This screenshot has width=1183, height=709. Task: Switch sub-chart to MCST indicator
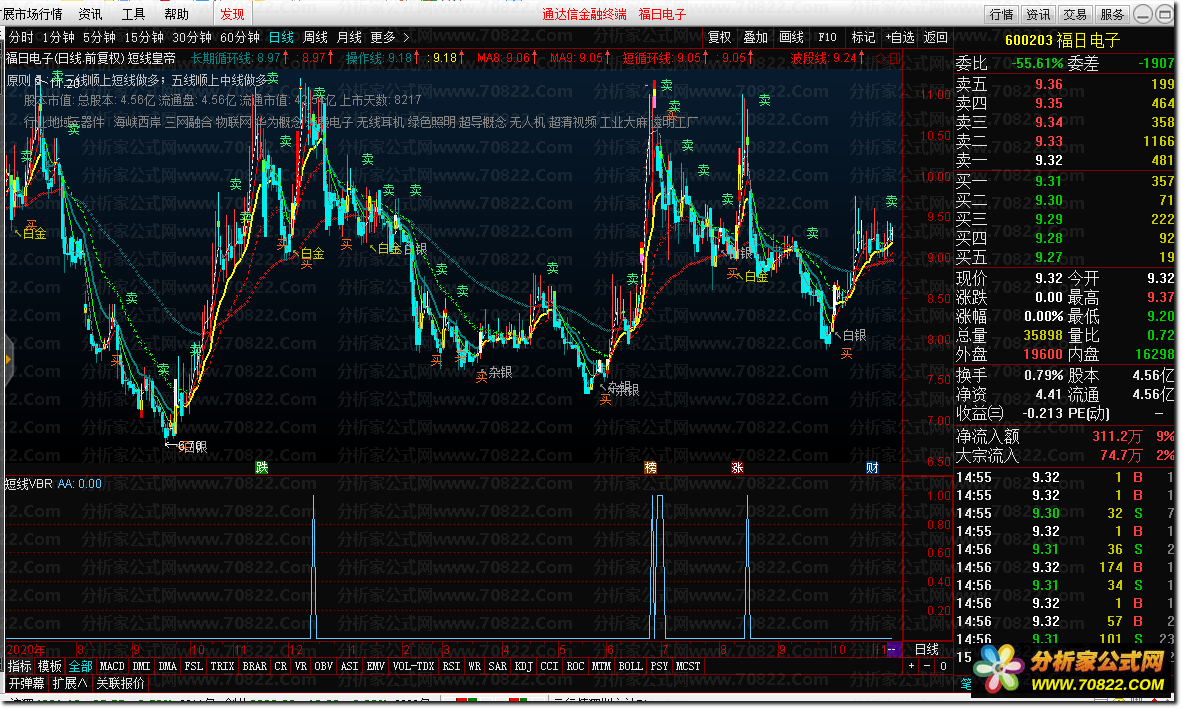pyautogui.click(x=687, y=666)
